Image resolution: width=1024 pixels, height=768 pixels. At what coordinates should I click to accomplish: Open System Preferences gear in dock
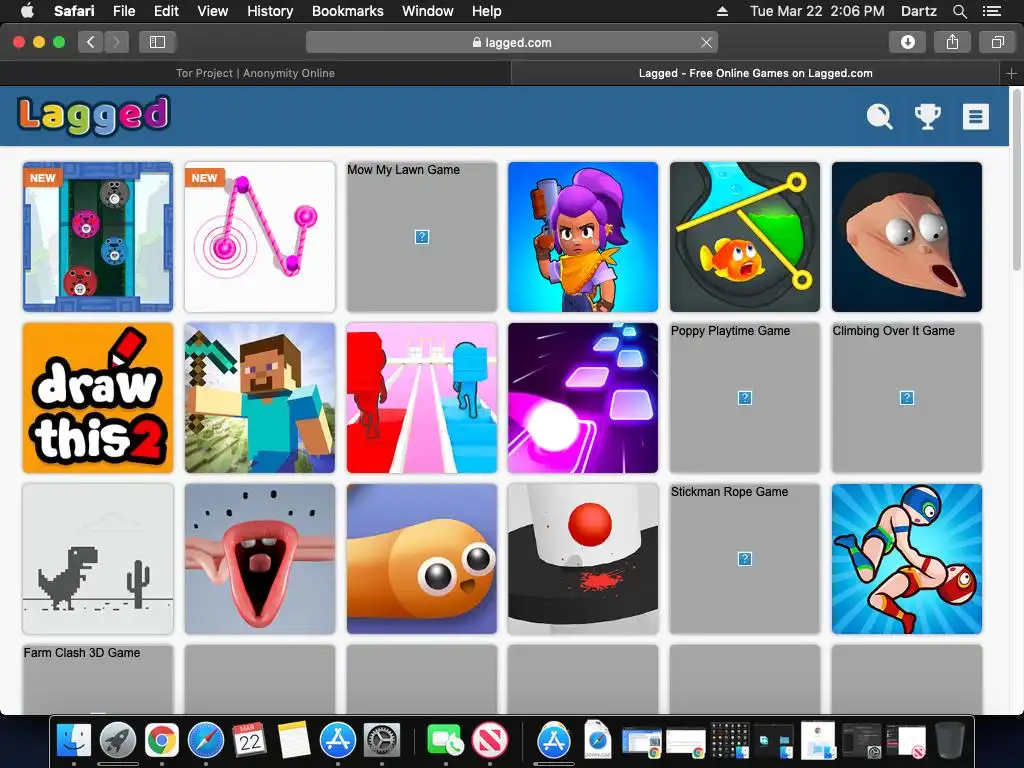[382, 741]
